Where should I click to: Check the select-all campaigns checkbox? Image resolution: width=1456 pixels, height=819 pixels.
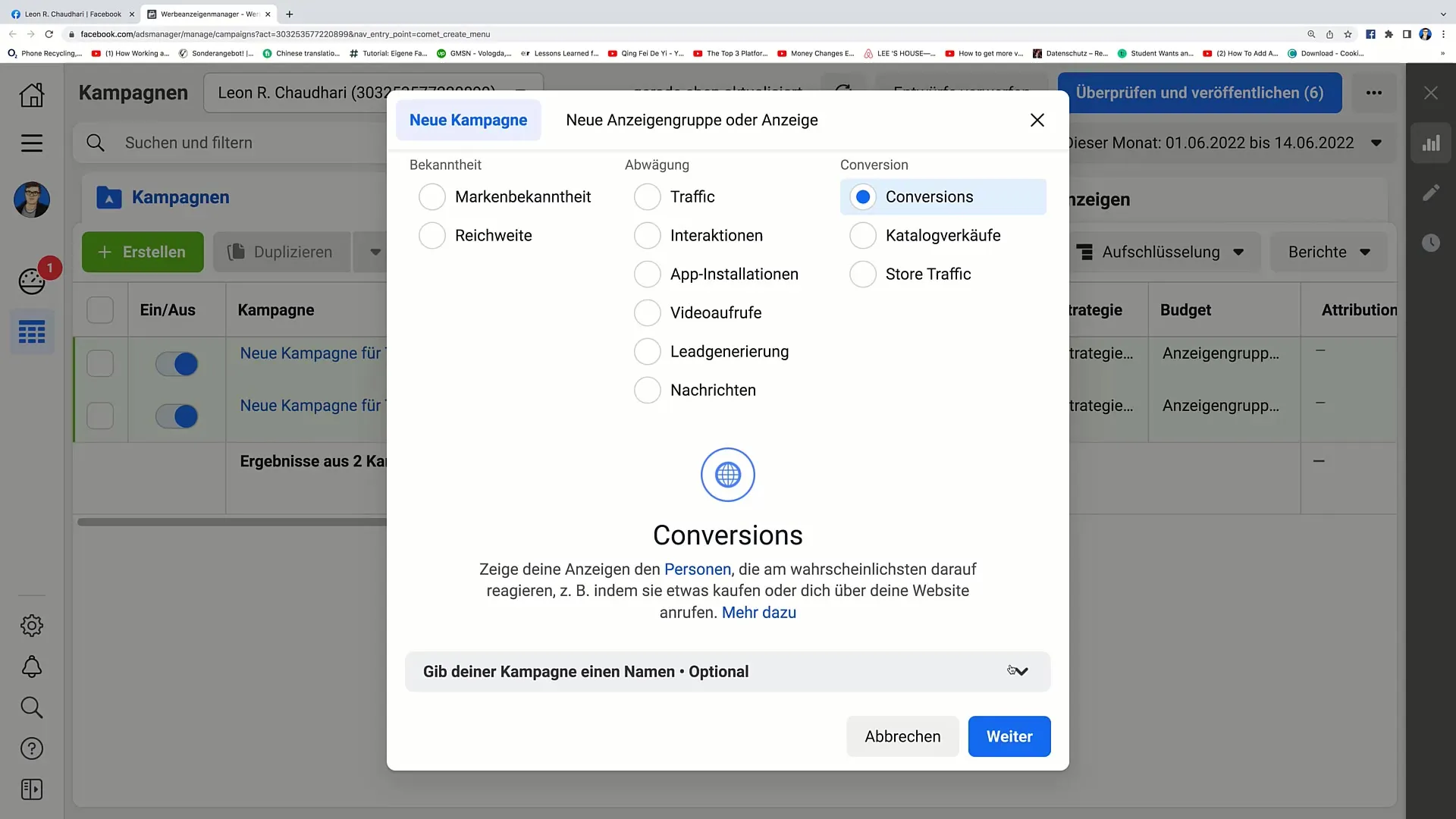tap(100, 310)
